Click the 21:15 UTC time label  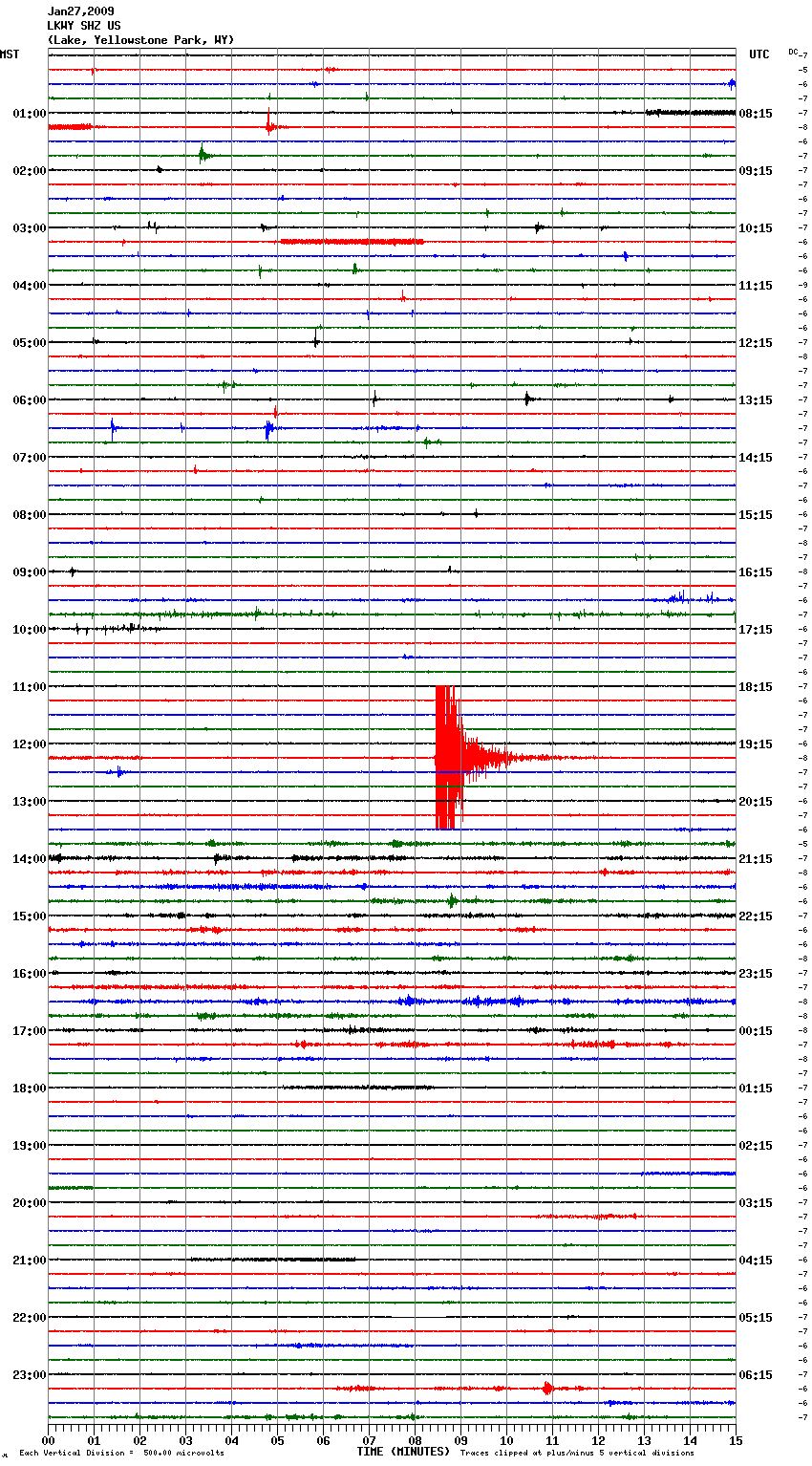(x=756, y=859)
